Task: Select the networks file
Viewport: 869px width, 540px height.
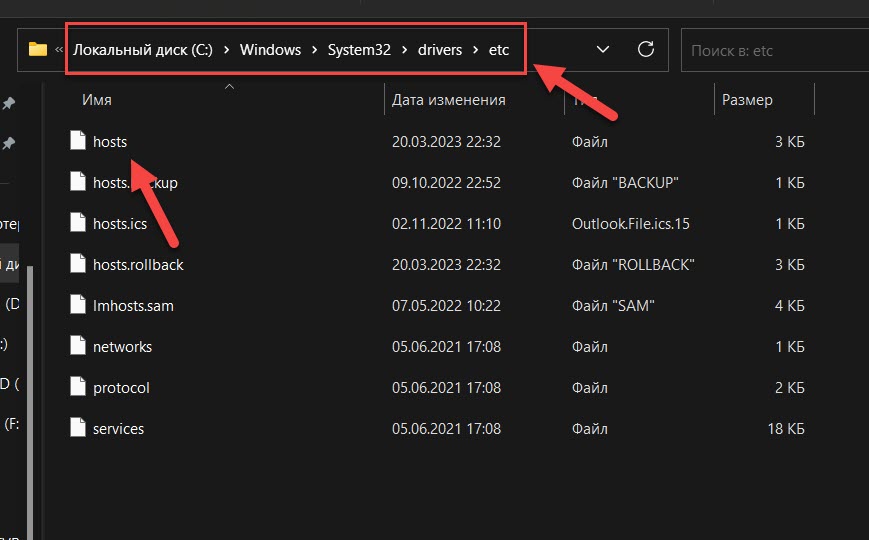Action: (122, 347)
